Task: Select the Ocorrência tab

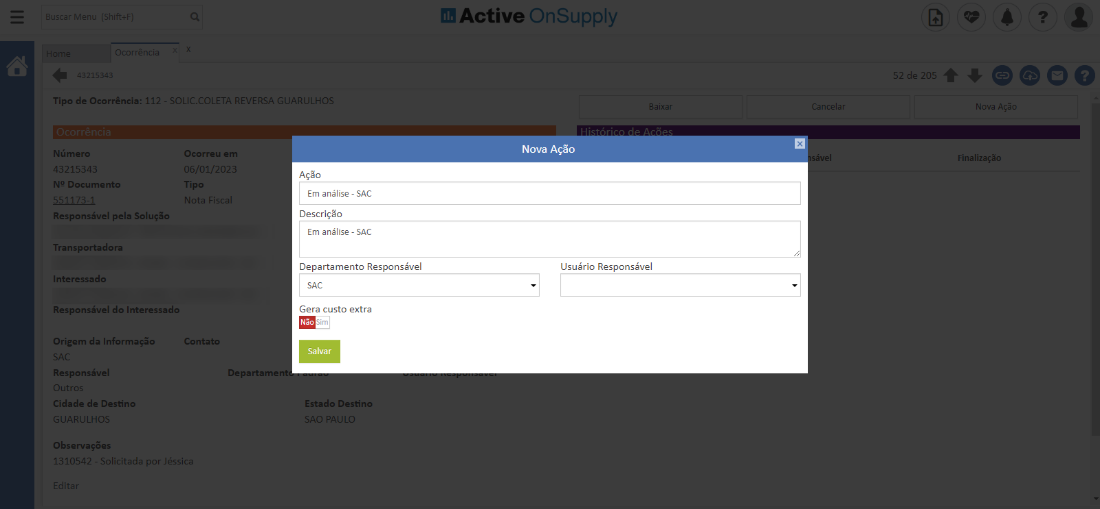Action: click(x=137, y=52)
